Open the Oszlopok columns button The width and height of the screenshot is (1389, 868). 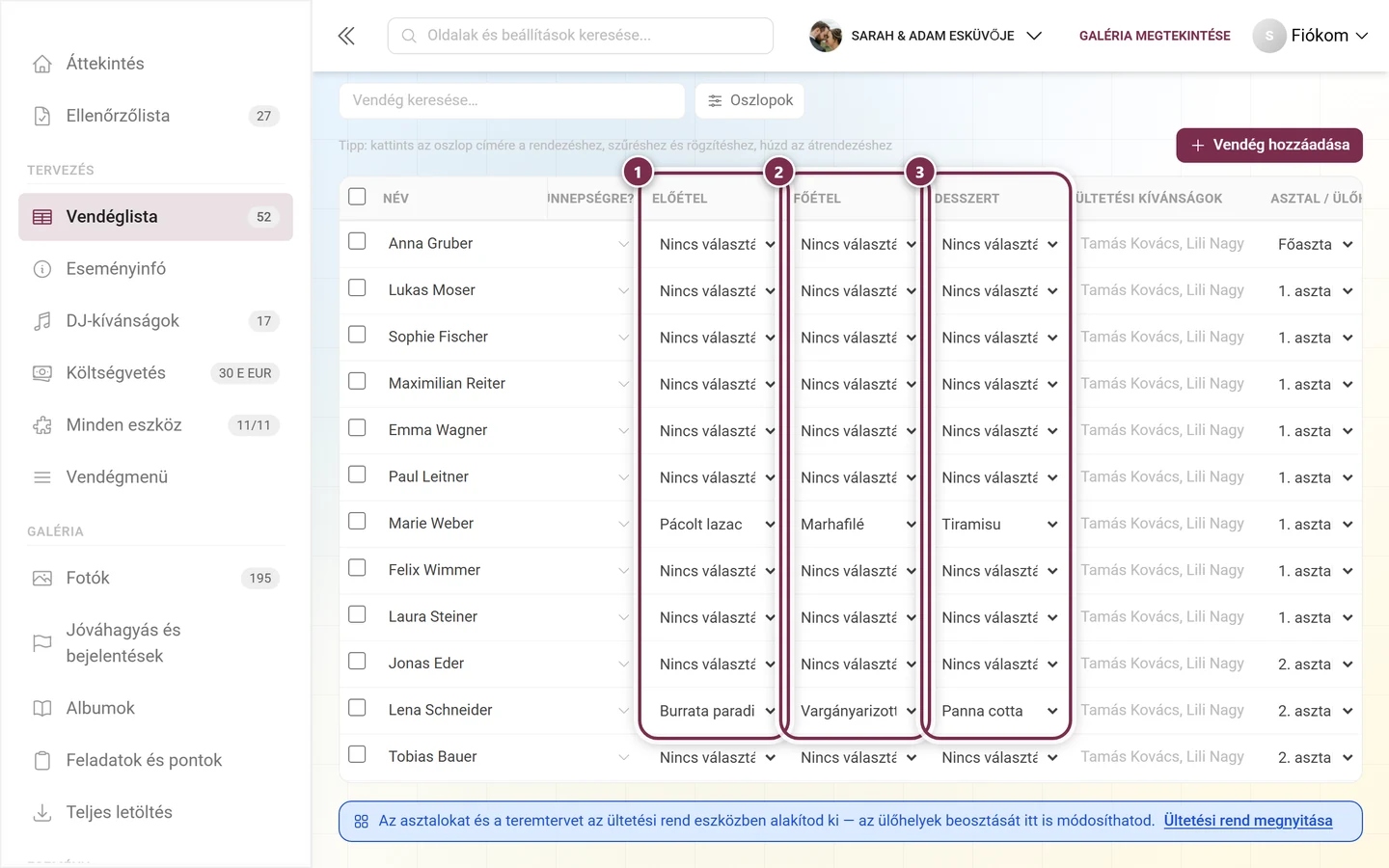click(749, 100)
